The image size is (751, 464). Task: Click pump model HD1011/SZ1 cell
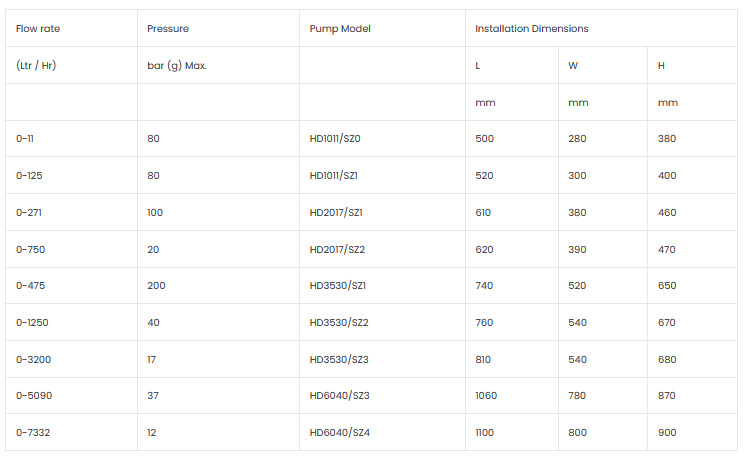coord(334,176)
